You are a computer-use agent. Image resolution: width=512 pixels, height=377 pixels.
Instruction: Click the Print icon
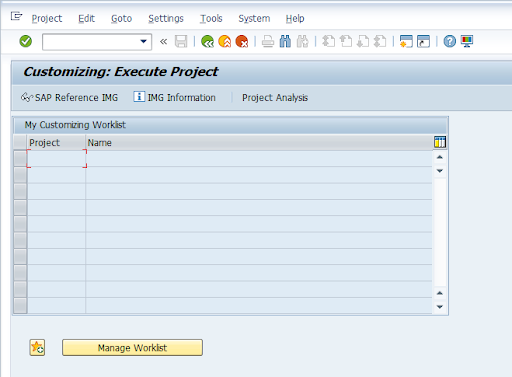point(268,42)
